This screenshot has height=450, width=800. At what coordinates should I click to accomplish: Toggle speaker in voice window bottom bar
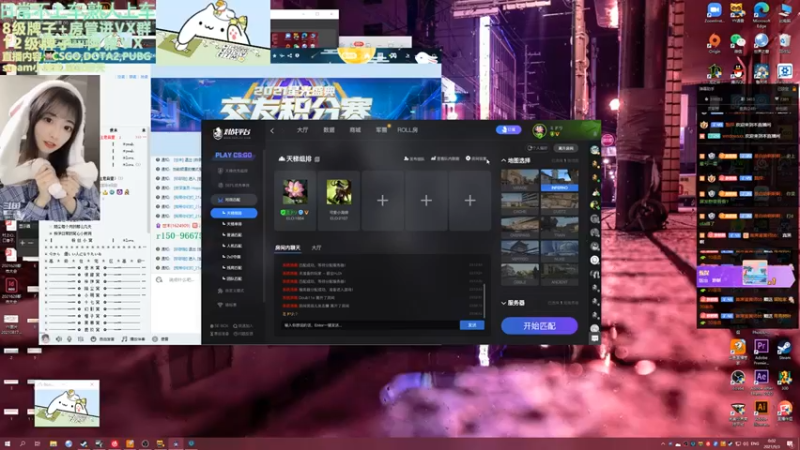click(x=59, y=339)
